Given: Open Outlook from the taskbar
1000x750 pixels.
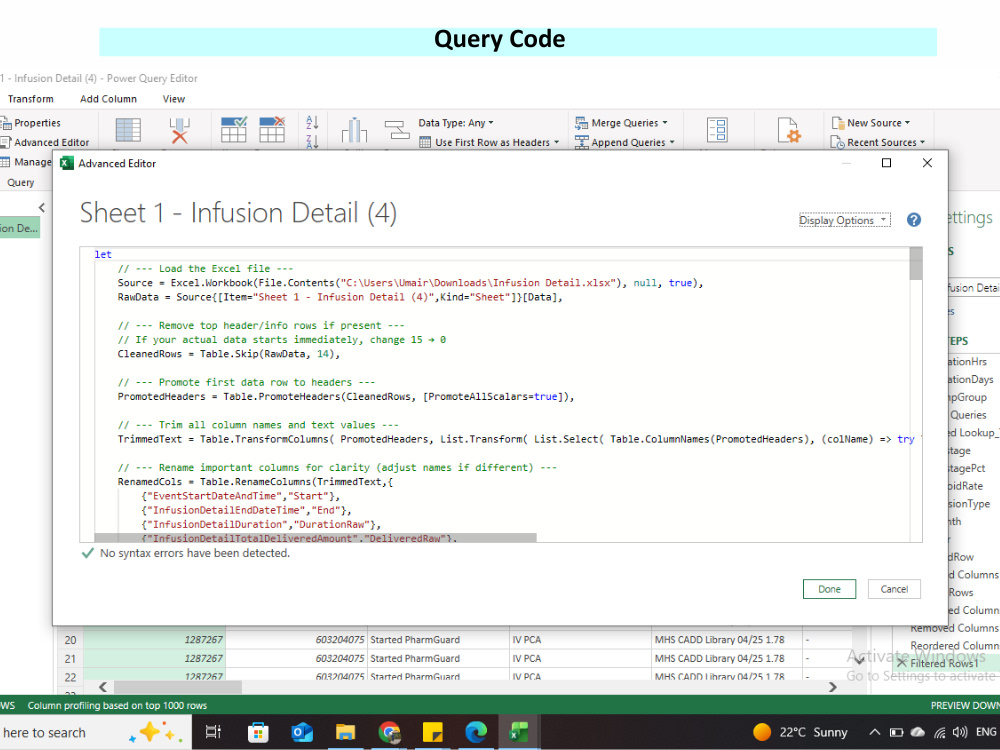Looking at the screenshot, I should 302,732.
